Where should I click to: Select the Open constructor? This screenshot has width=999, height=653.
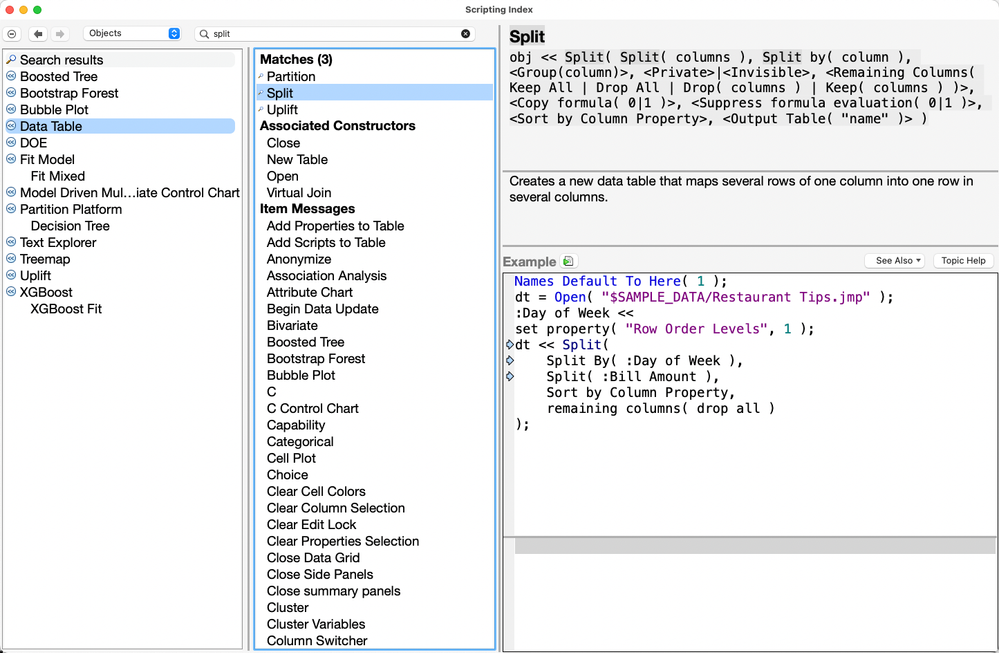(x=282, y=176)
